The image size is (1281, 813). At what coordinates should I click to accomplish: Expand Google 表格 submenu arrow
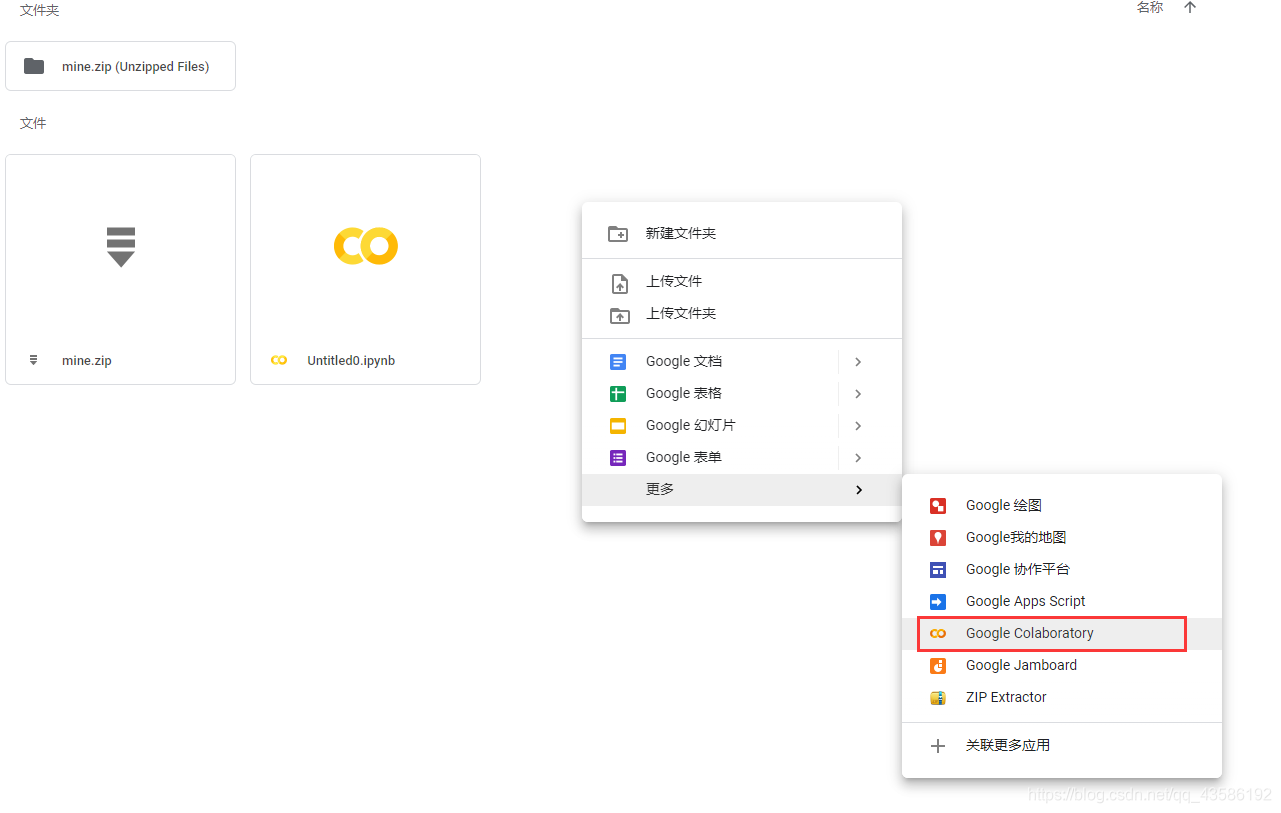(x=858, y=394)
